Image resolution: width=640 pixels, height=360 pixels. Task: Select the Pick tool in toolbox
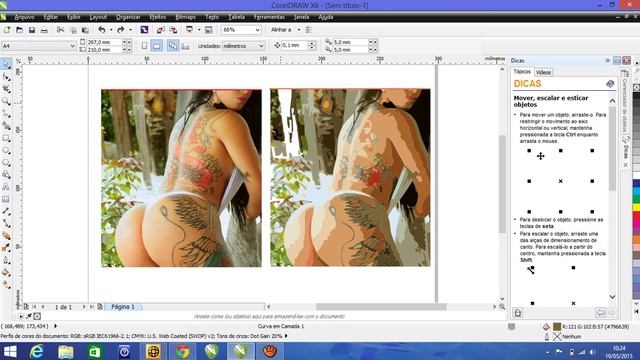pyautogui.click(x=6, y=64)
